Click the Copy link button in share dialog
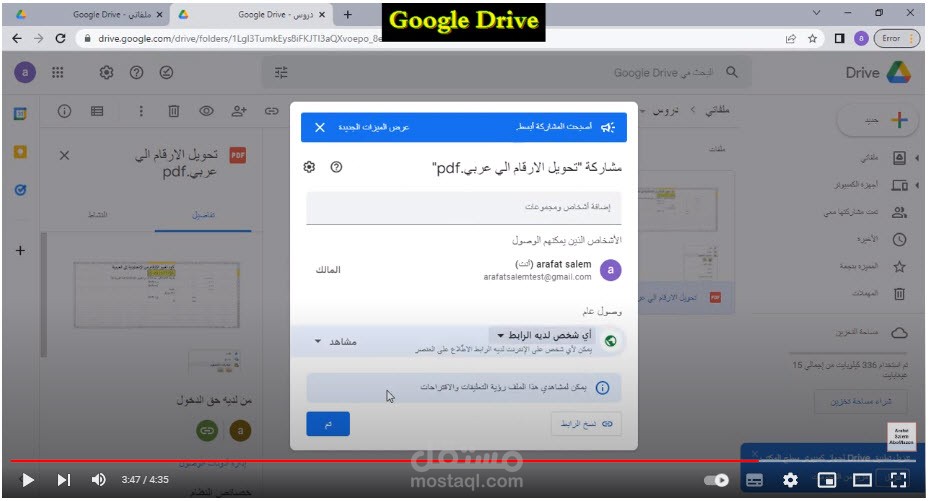 pyautogui.click(x=586, y=424)
